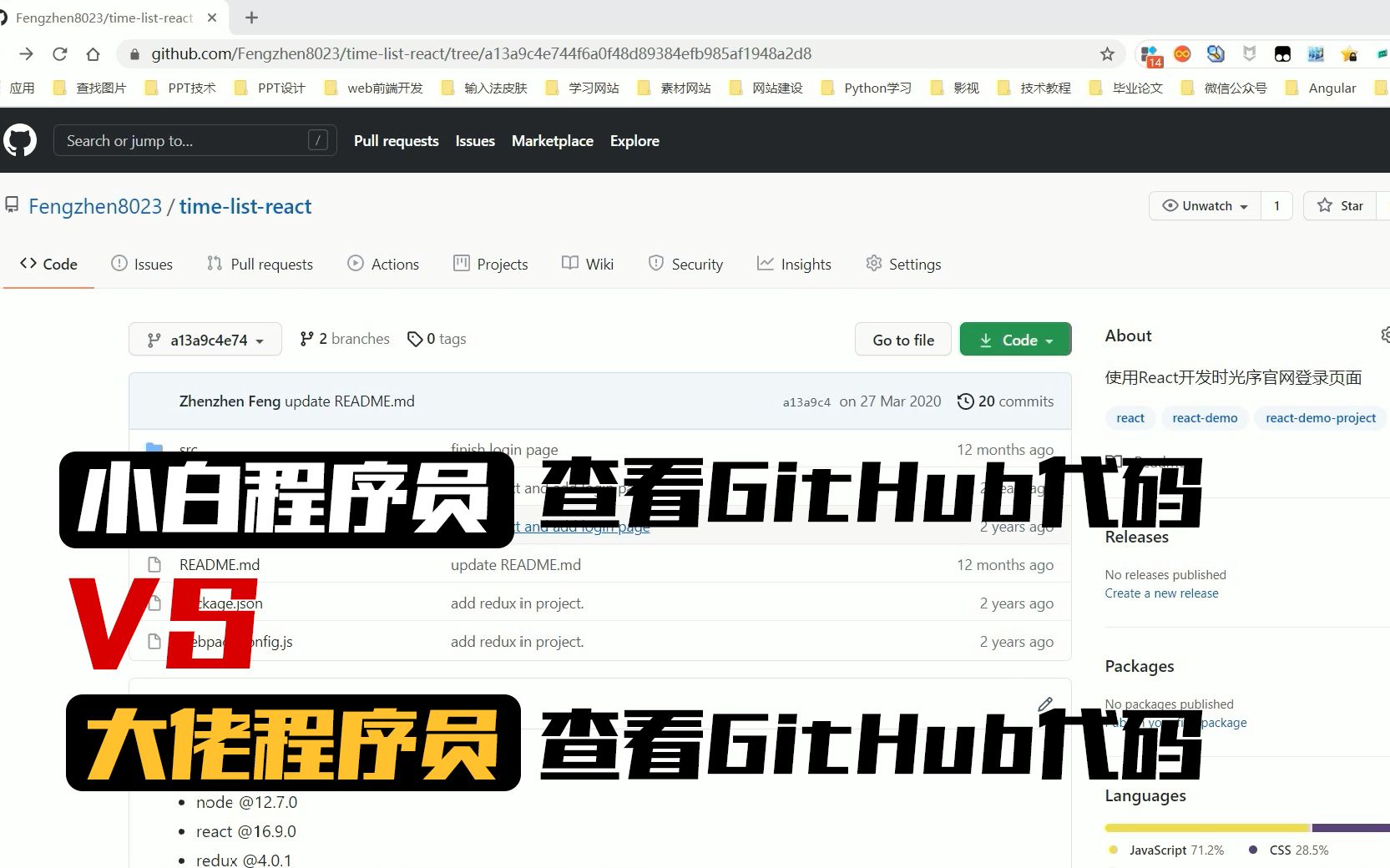Open the Security tab
Viewport: 1390px width, 868px height.
[x=685, y=264]
